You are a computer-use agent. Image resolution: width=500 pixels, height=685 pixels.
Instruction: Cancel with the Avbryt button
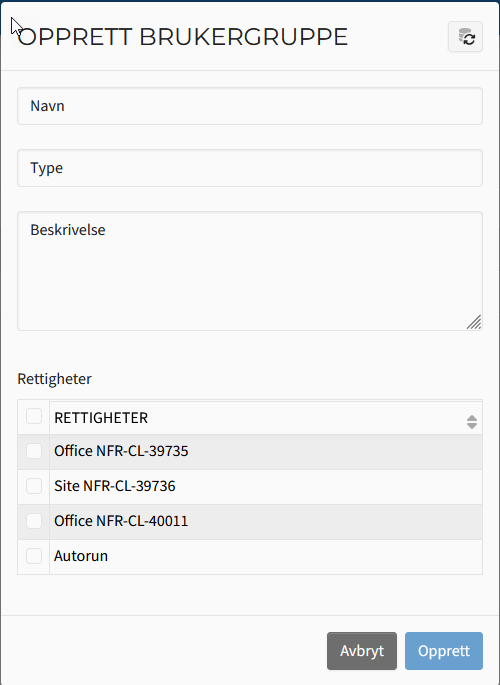362,651
